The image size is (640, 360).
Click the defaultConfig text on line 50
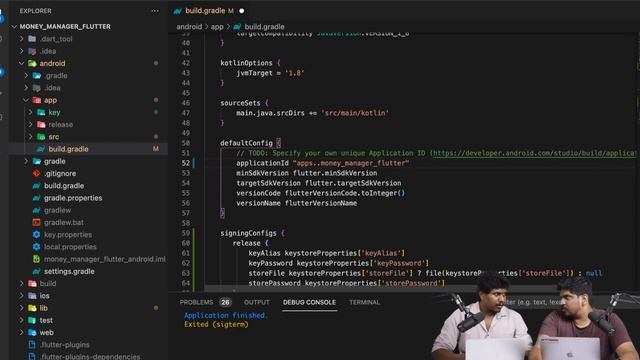[x=246, y=143]
